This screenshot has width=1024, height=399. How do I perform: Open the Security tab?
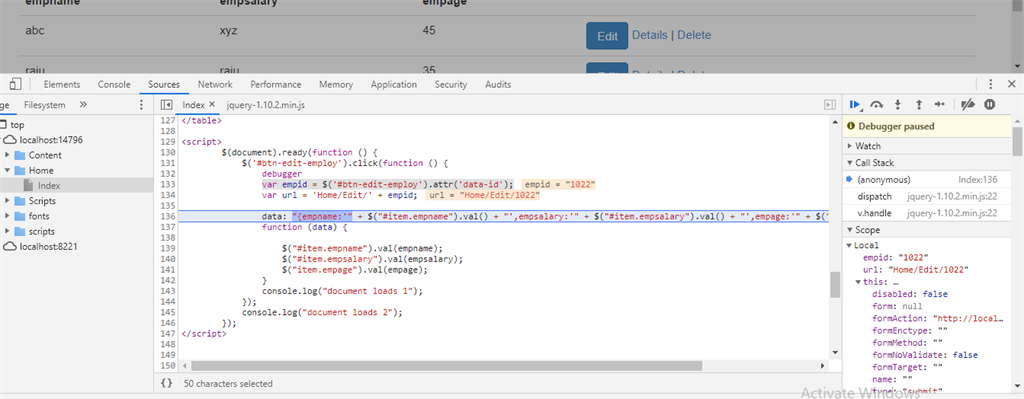451,84
